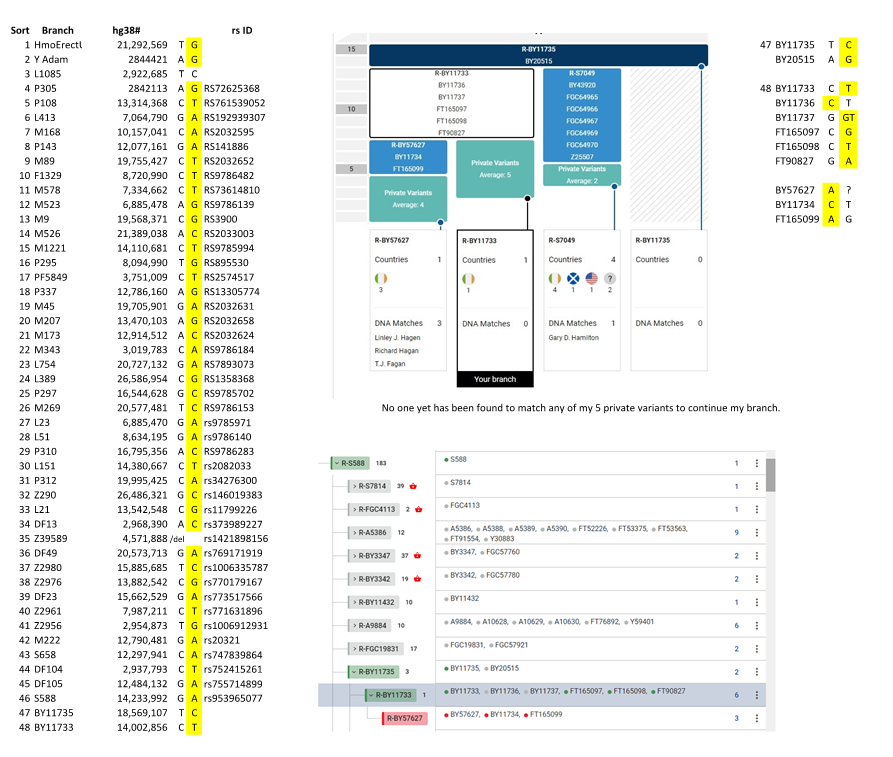Click the R-BY11735 dark blue block
The image size is (893, 757).
click(x=538, y=55)
